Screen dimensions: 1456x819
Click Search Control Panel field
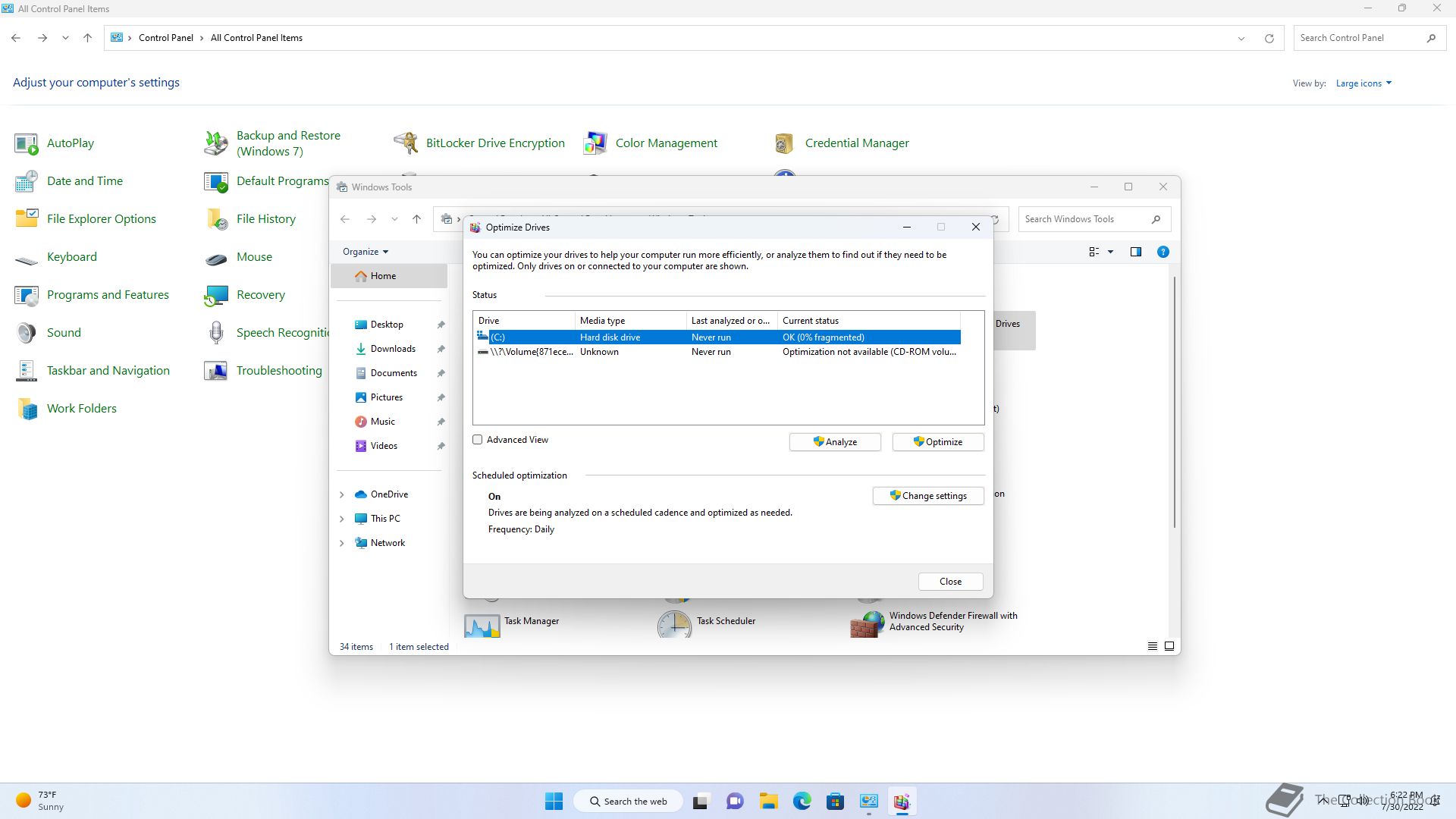pos(1369,38)
